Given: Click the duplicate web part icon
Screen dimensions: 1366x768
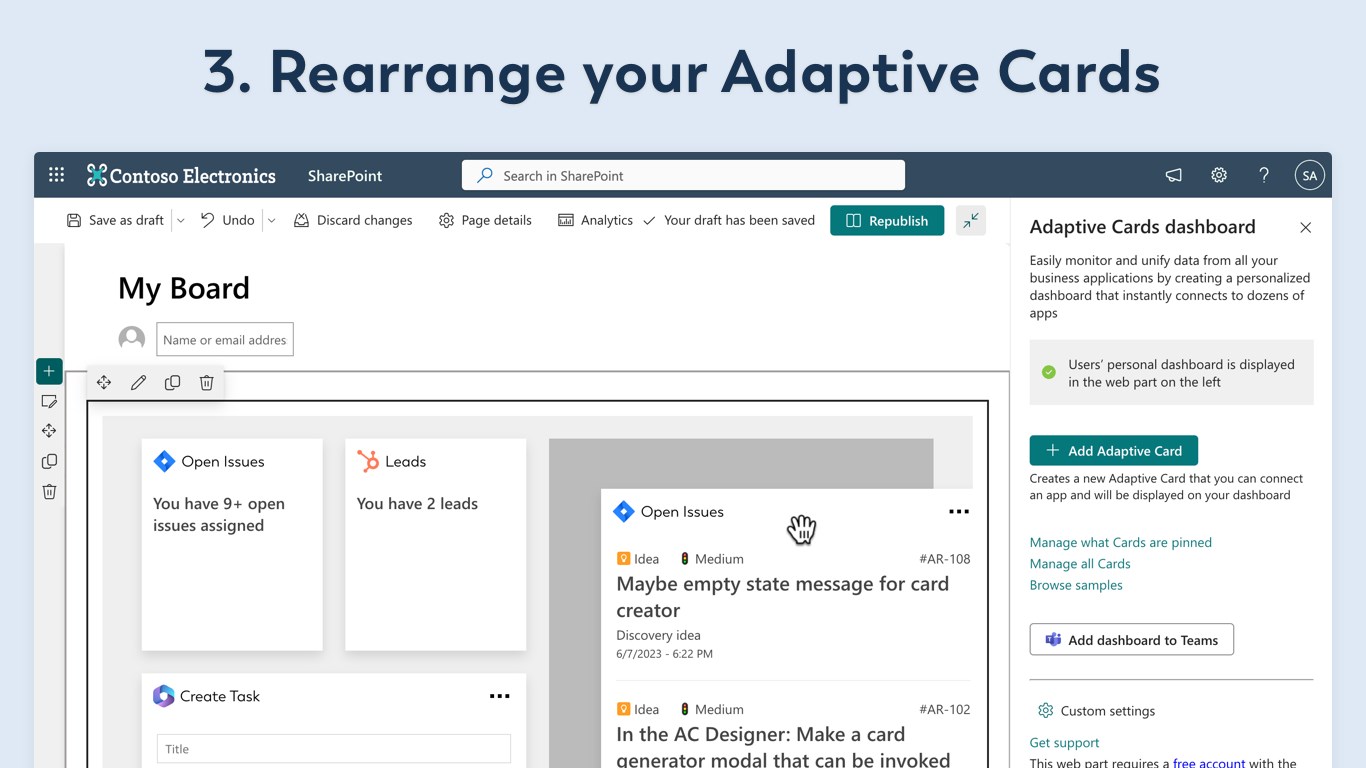Looking at the screenshot, I should (x=172, y=383).
